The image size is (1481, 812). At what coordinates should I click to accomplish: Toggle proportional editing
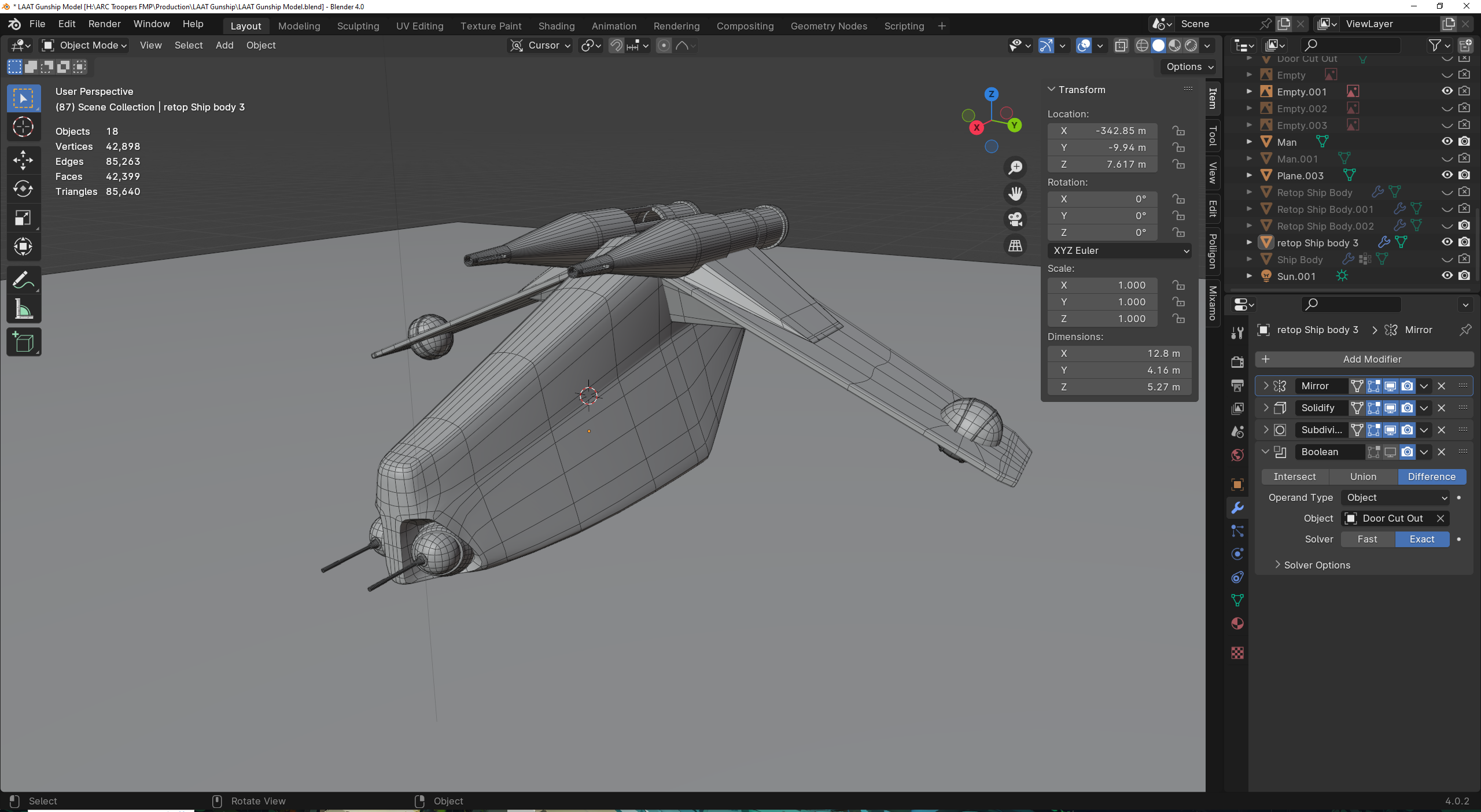point(664,46)
